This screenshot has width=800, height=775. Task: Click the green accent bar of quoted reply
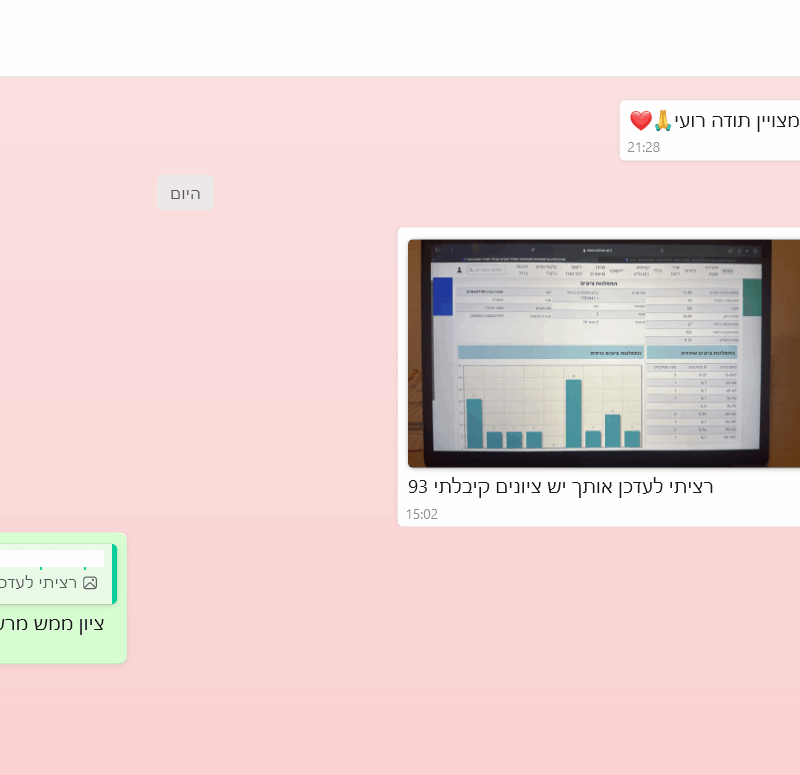pyautogui.click(x=114, y=574)
